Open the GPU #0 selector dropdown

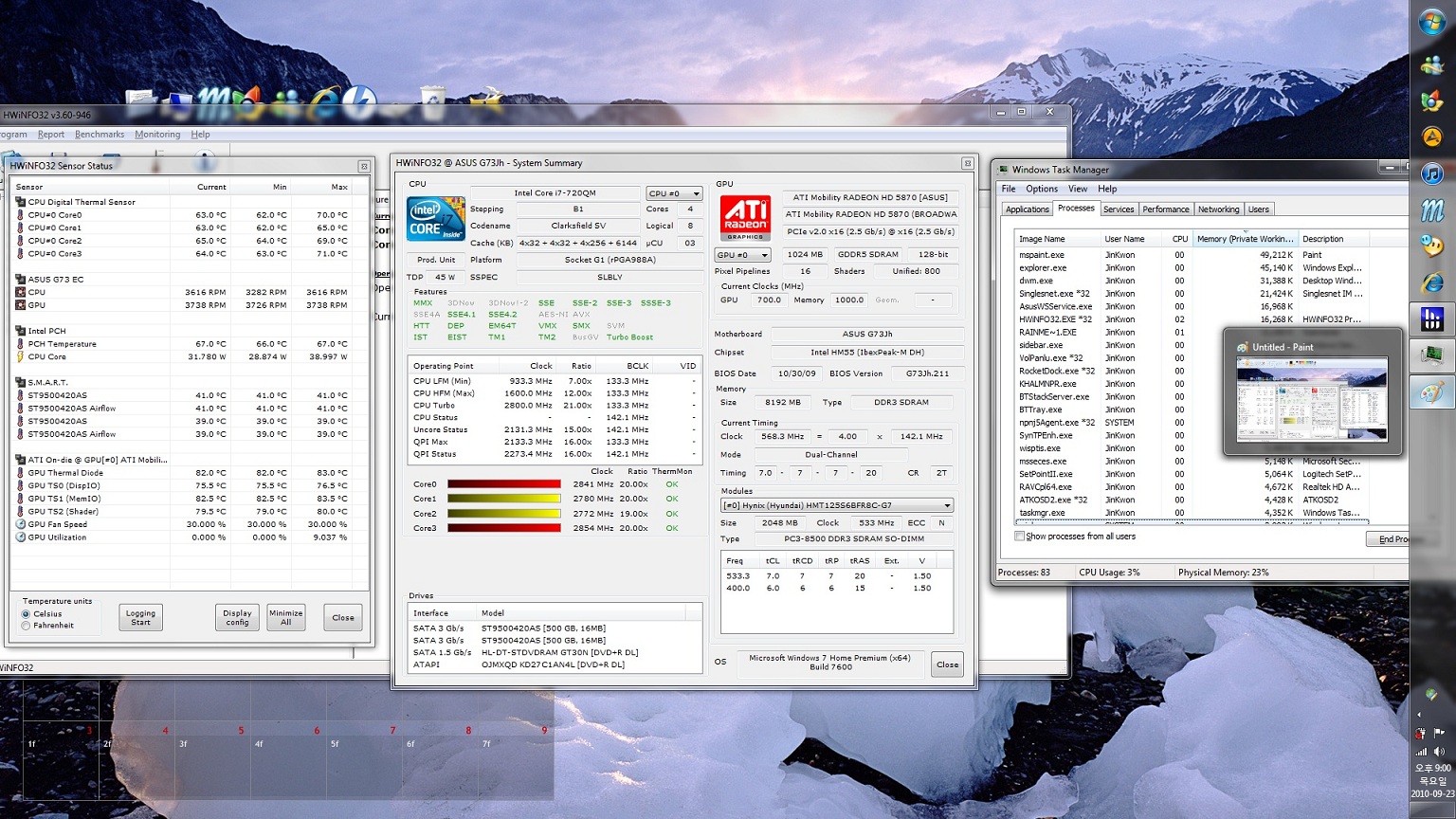742,255
